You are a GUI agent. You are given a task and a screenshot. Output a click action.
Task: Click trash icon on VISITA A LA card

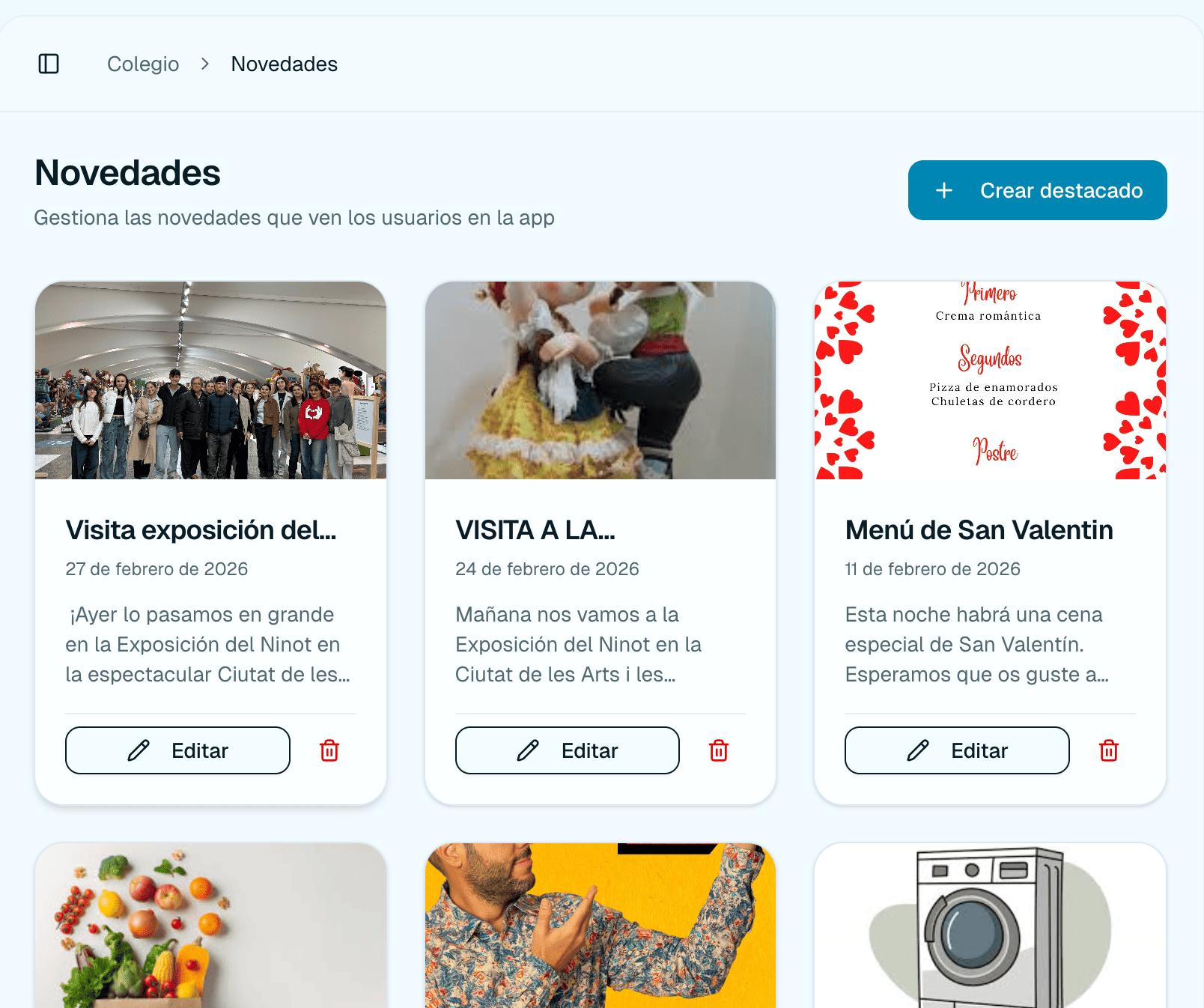(719, 750)
